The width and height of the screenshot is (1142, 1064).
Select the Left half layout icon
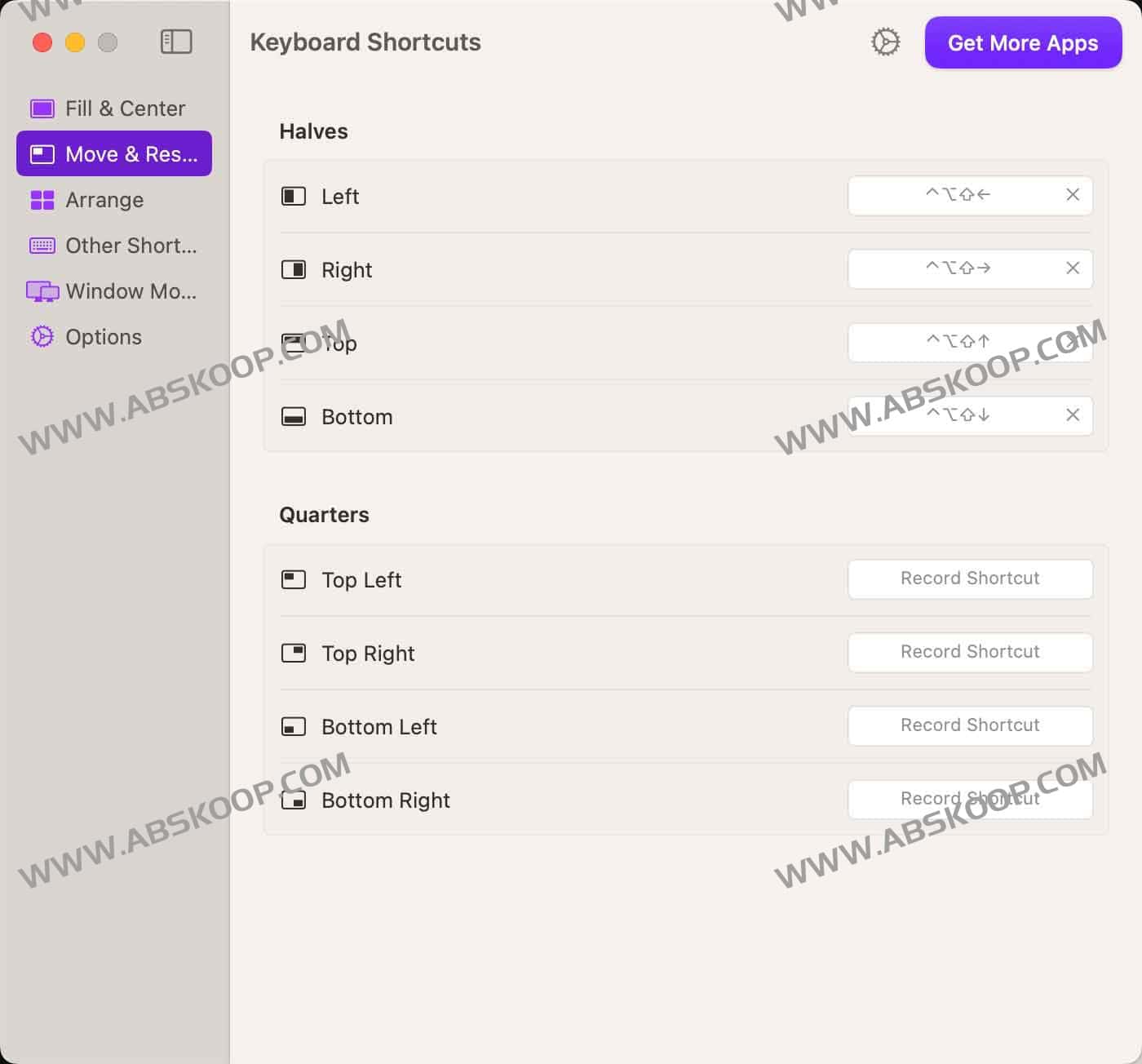pyautogui.click(x=294, y=196)
